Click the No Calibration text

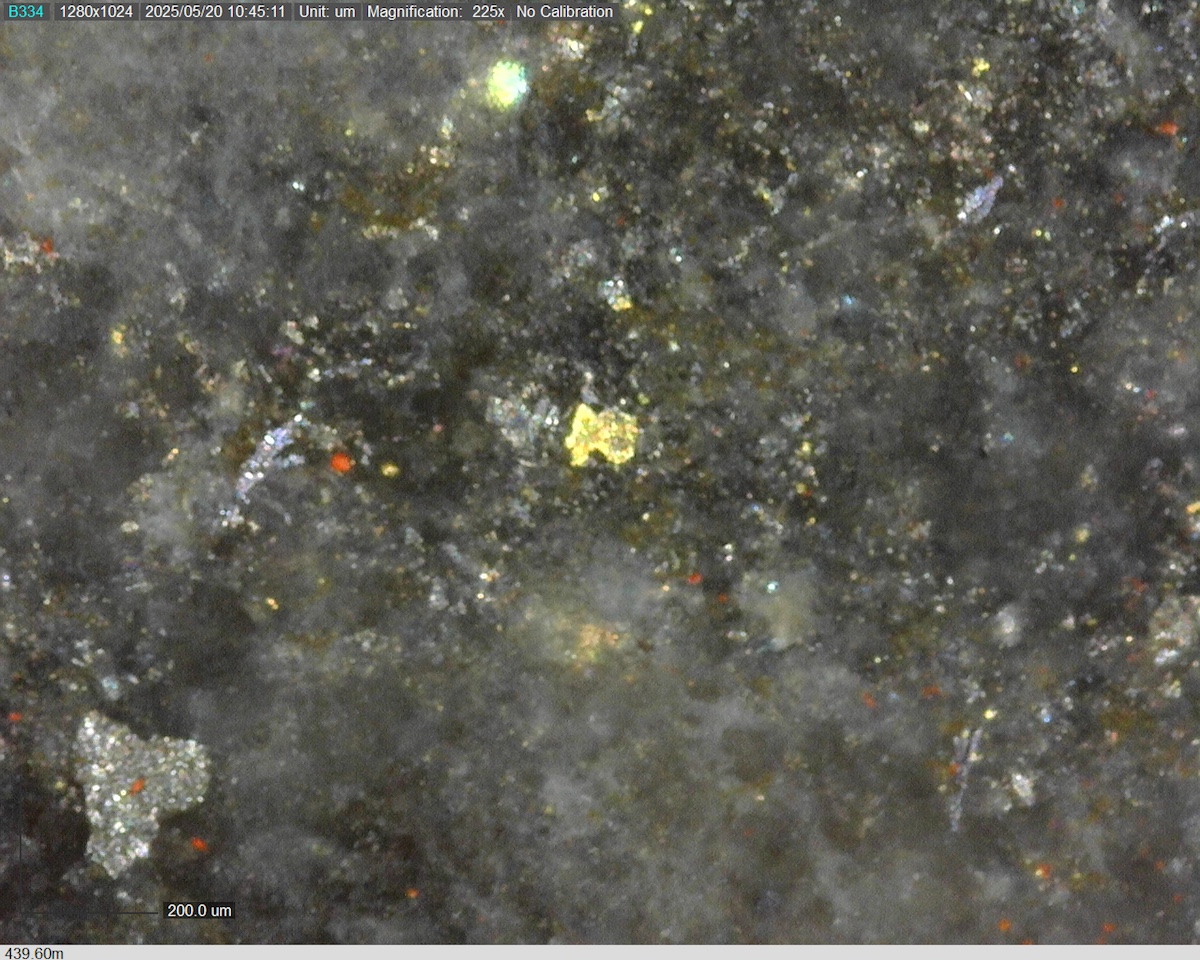(564, 12)
